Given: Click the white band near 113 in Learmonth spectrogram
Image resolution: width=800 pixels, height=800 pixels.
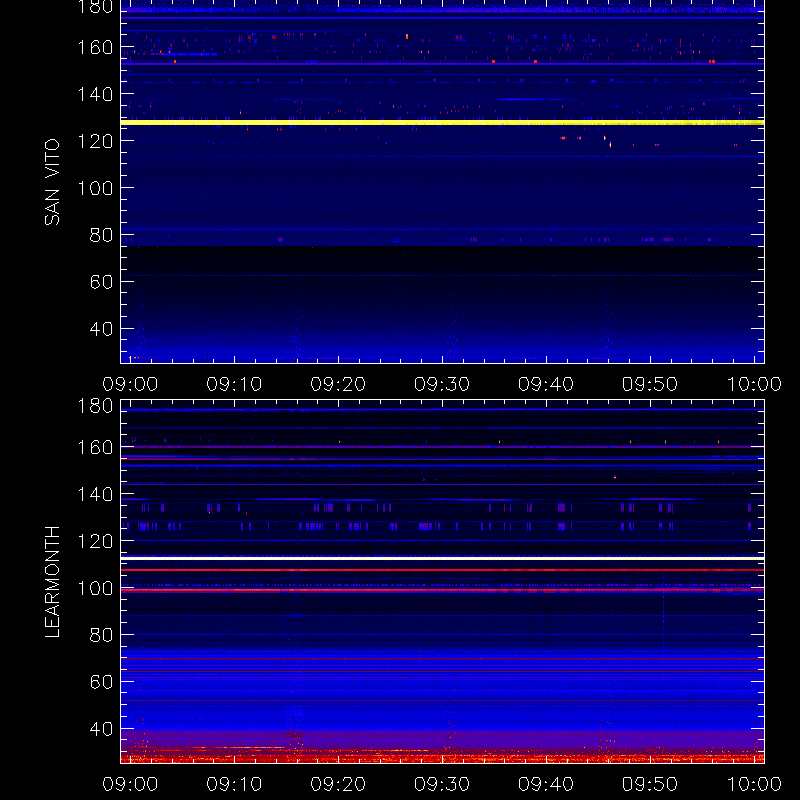Looking at the screenshot, I should click(442, 559).
